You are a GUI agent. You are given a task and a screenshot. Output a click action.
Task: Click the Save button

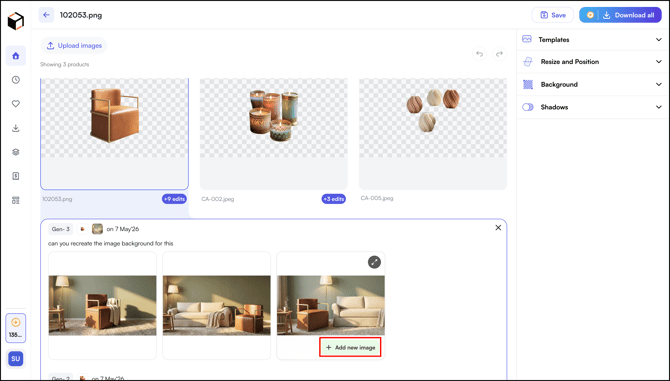click(x=552, y=15)
